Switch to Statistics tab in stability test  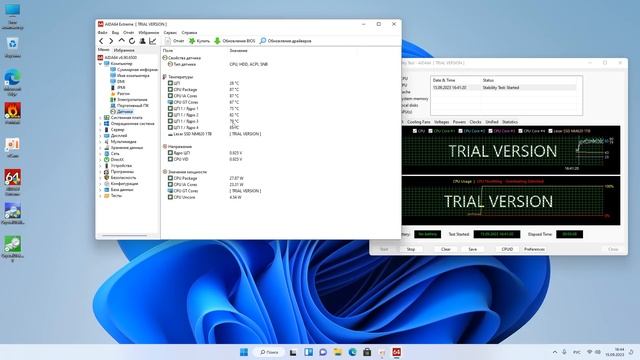[x=510, y=122]
